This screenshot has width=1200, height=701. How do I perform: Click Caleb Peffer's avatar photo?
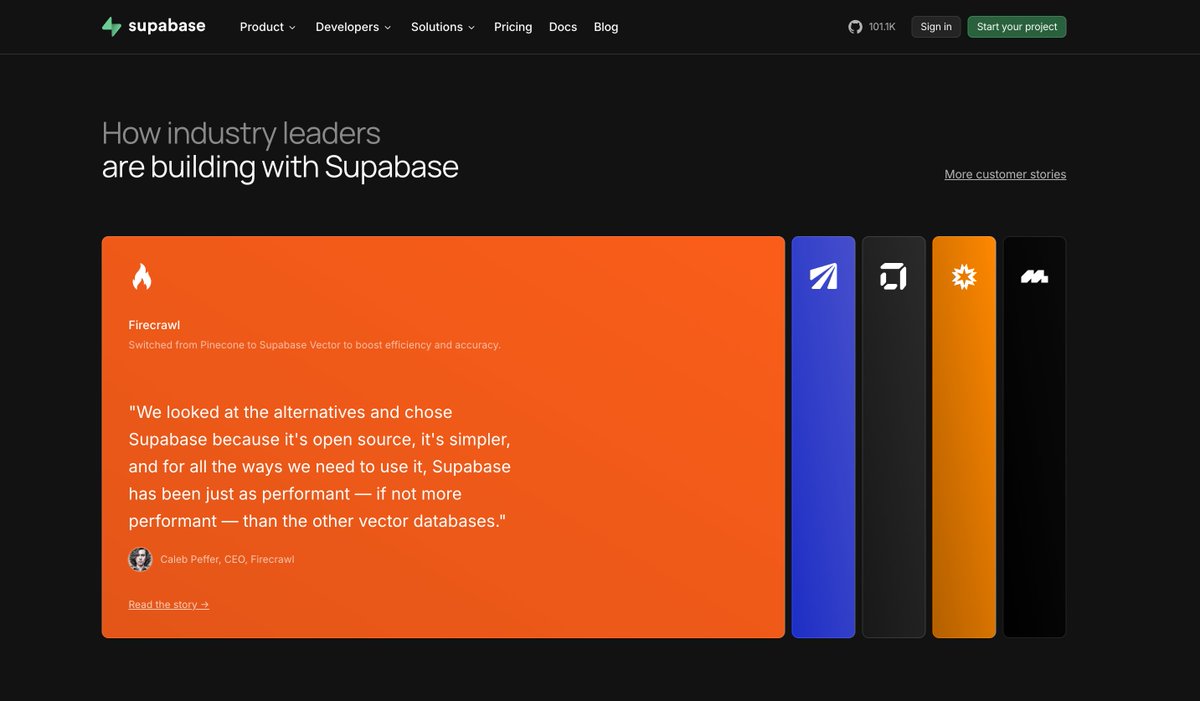coord(140,559)
